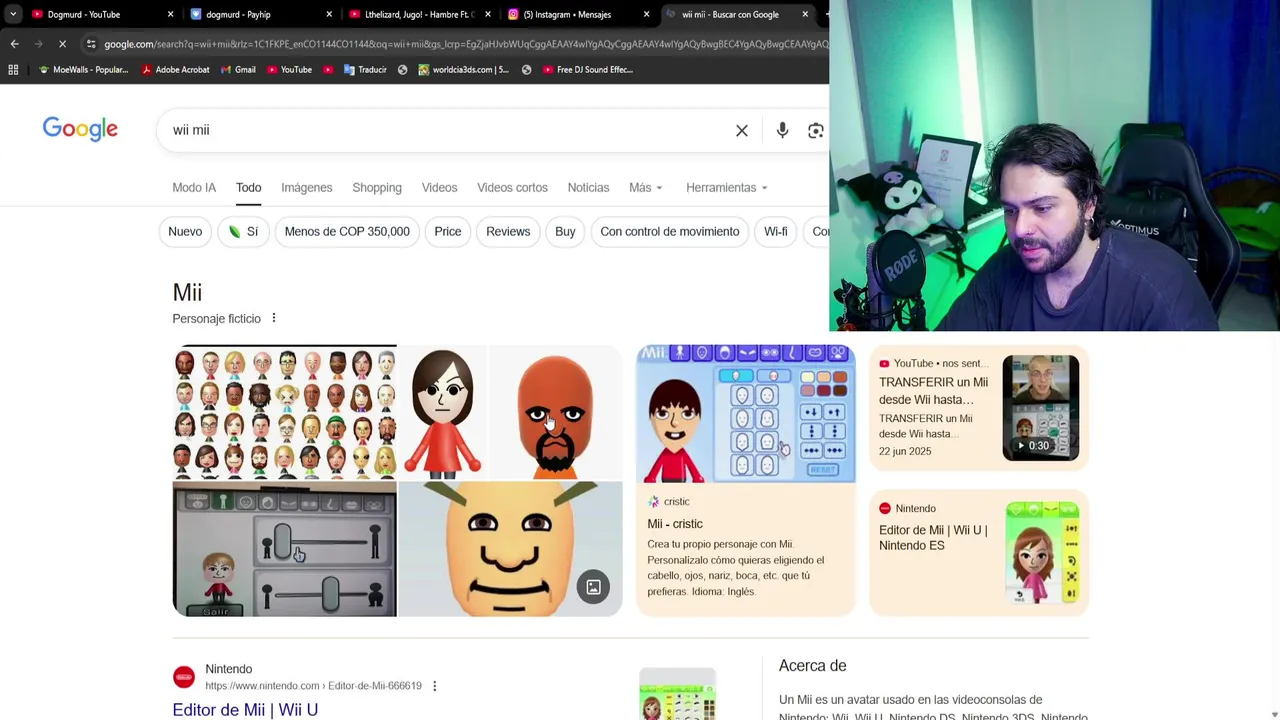Open Mii - cristic extension title
This screenshot has height=720, width=1280.
click(675, 524)
